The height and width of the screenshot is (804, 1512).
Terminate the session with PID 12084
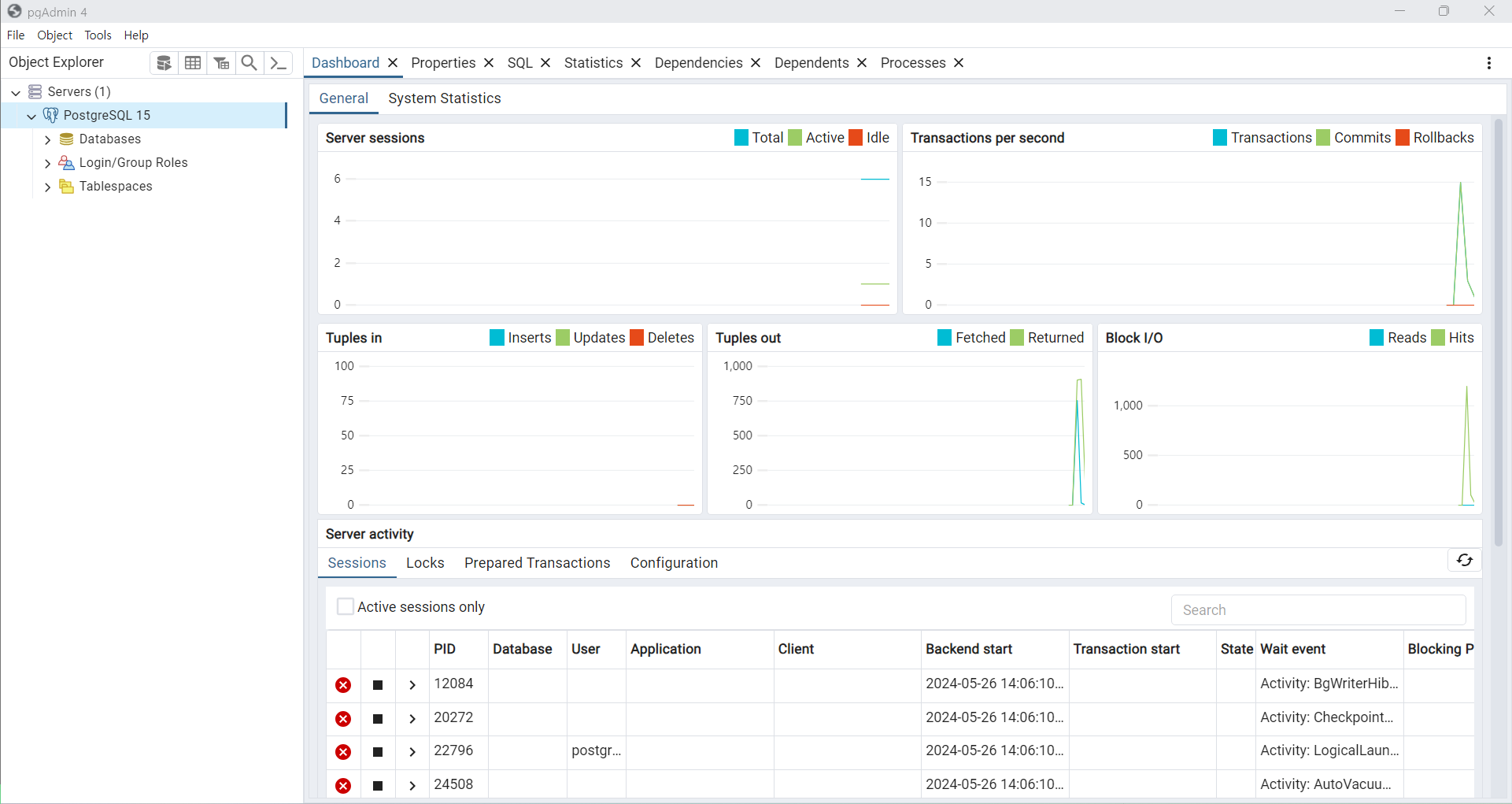pos(343,685)
